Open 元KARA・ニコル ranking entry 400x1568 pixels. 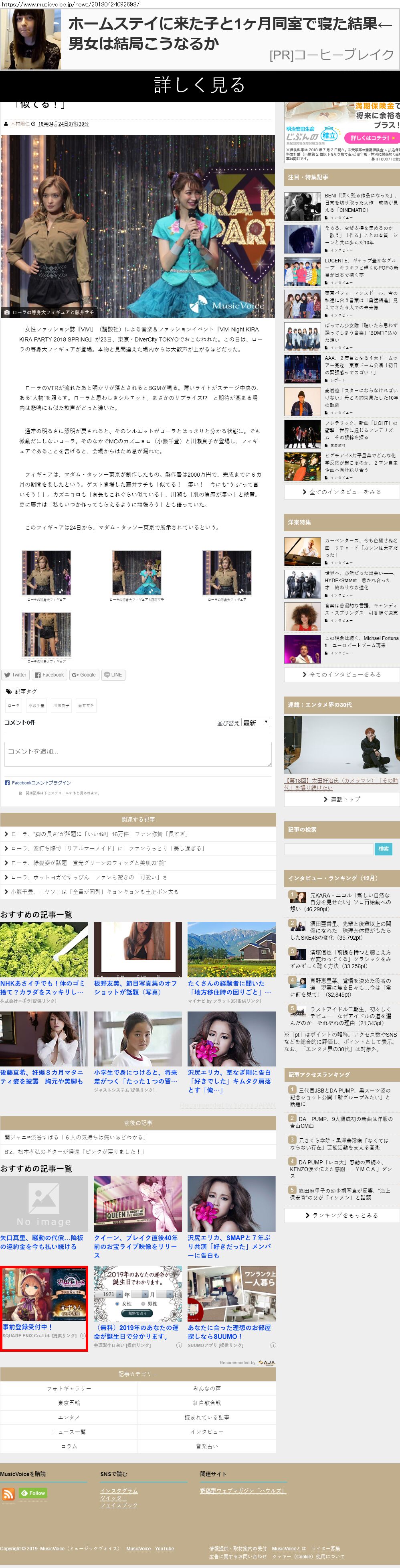pos(341,902)
